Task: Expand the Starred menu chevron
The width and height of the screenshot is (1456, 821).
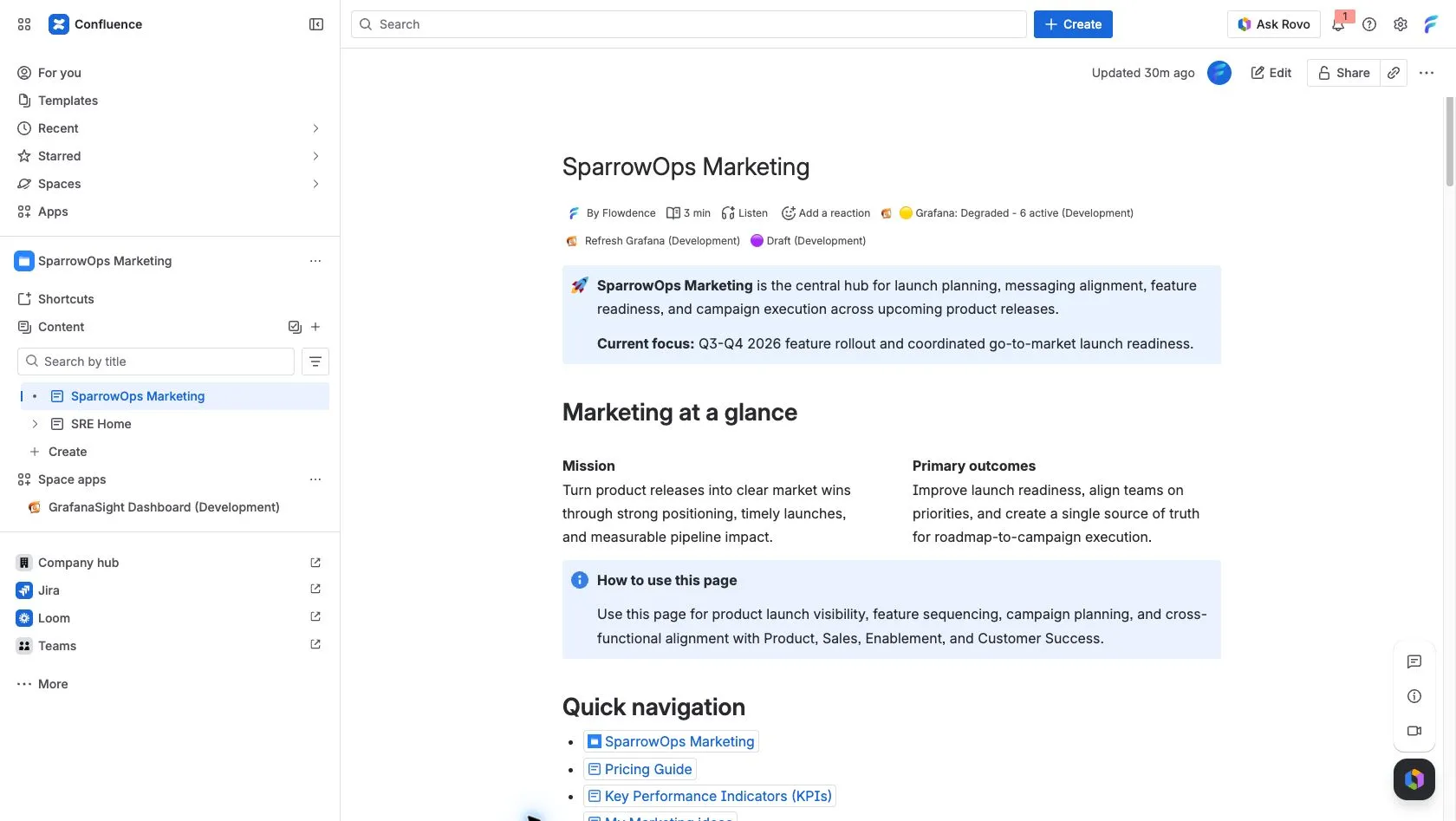Action: (315, 156)
